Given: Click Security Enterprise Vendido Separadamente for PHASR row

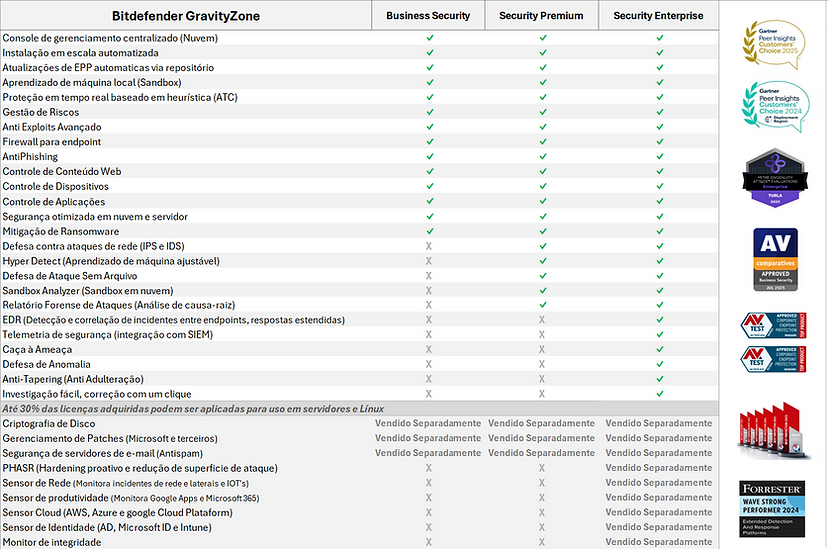Looking at the screenshot, I should coord(658,468).
